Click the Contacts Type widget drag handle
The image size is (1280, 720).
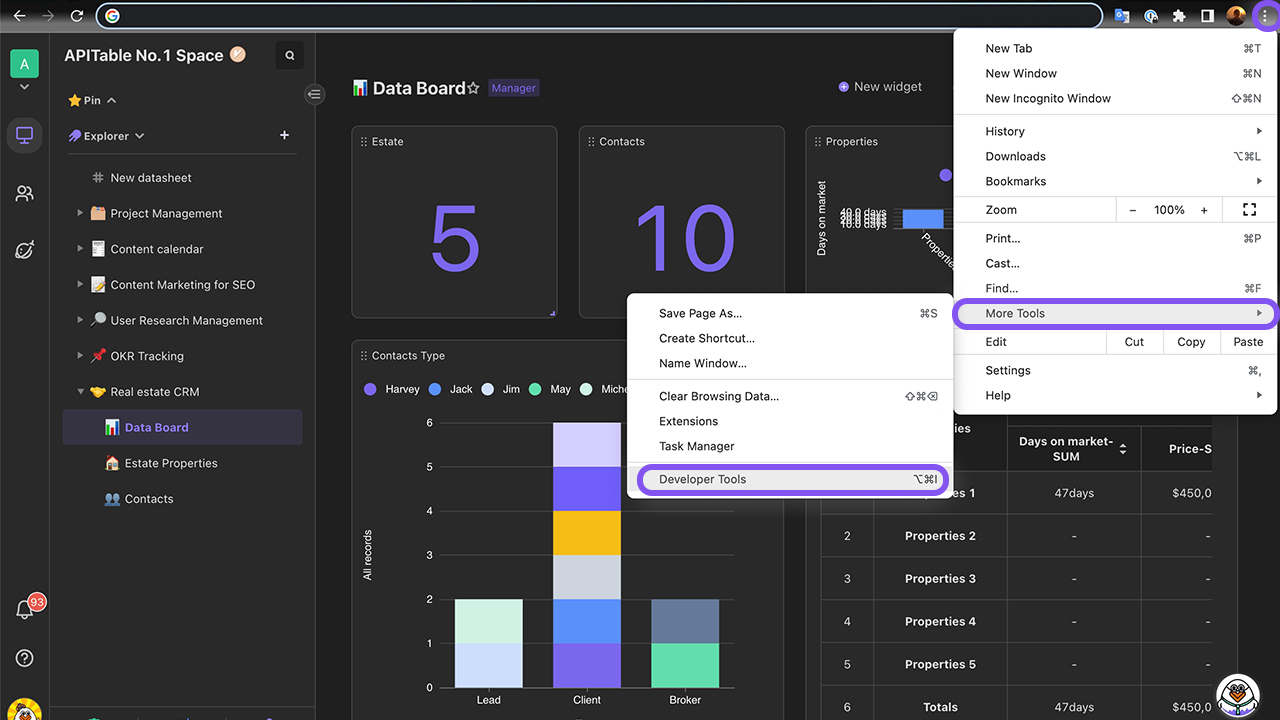(x=364, y=356)
